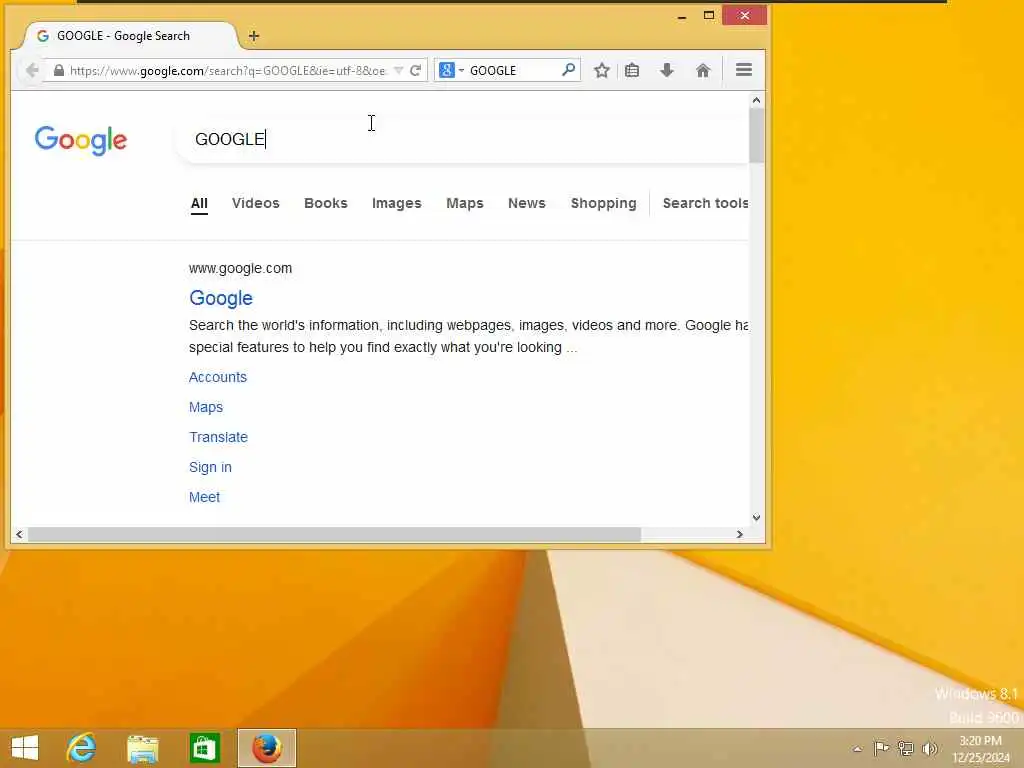Viewport: 1024px width, 768px height.
Task: Open the Windows Start button
Action: (25, 748)
